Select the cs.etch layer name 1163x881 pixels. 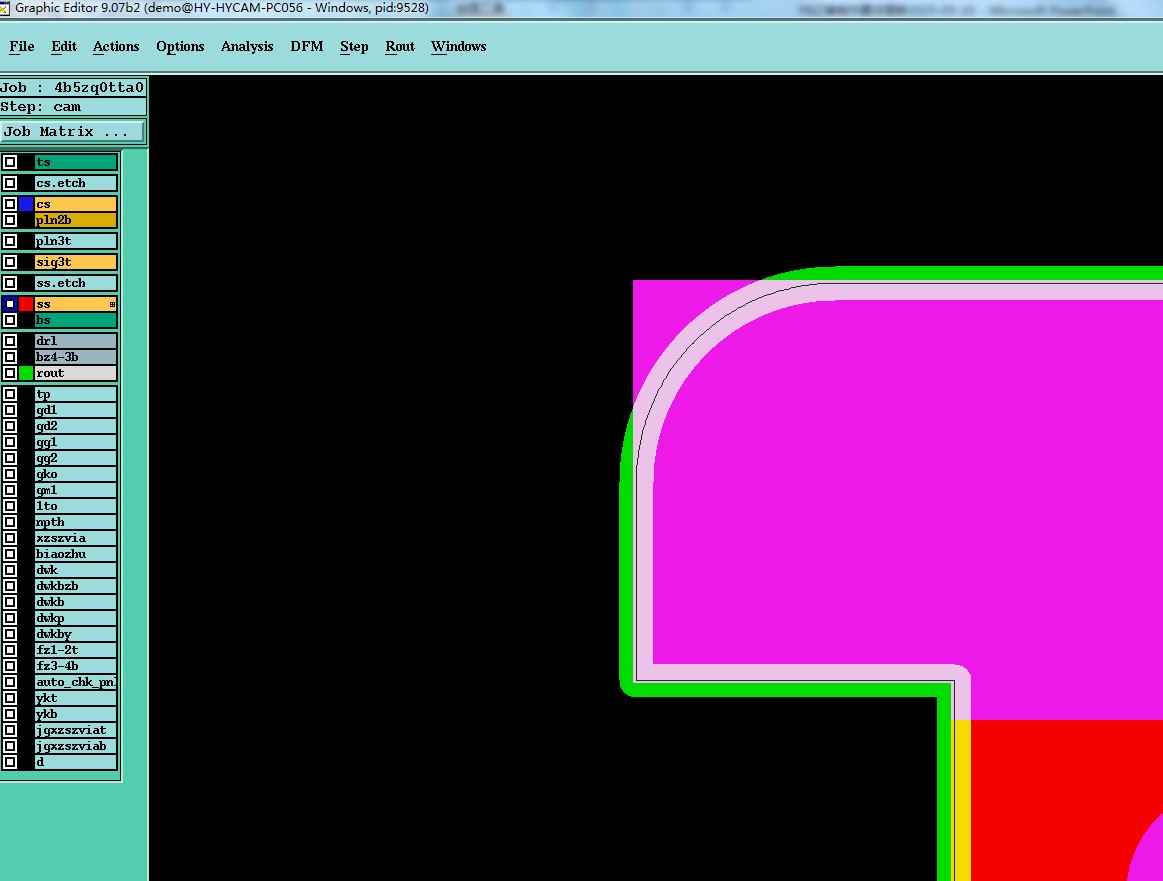click(x=76, y=182)
